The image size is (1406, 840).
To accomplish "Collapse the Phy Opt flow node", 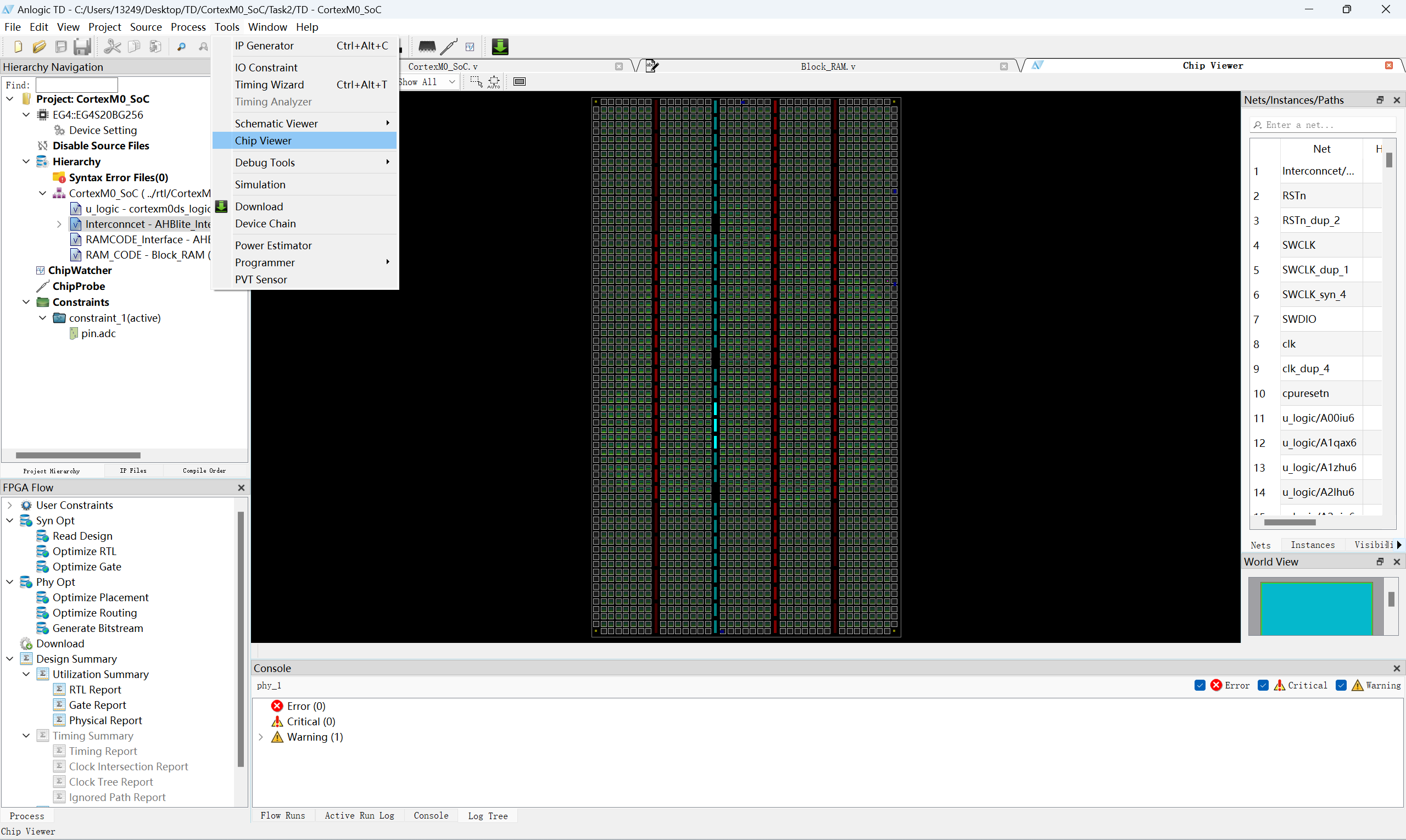I will (x=10, y=582).
